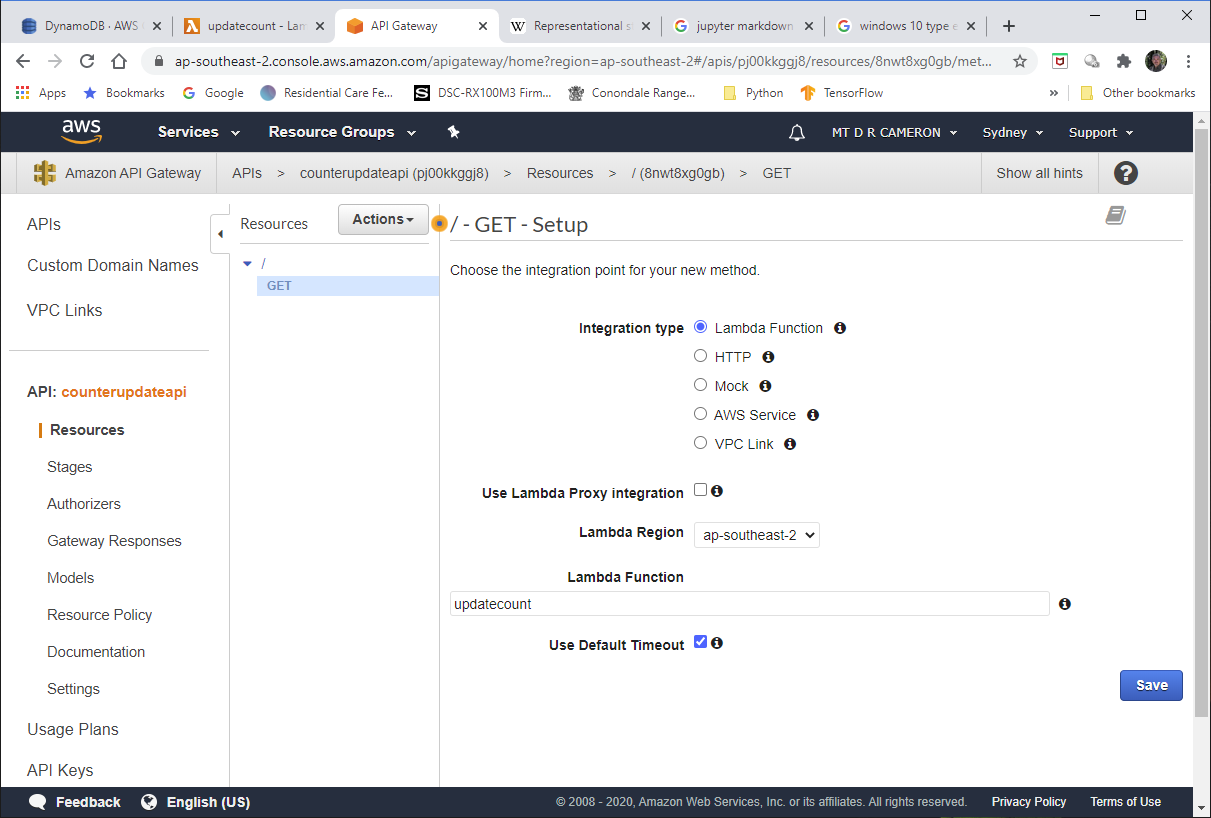1211x818 pixels.
Task: Open the pin shortcut icon in AWS nav
Action: pyautogui.click(x=453, y=132)
